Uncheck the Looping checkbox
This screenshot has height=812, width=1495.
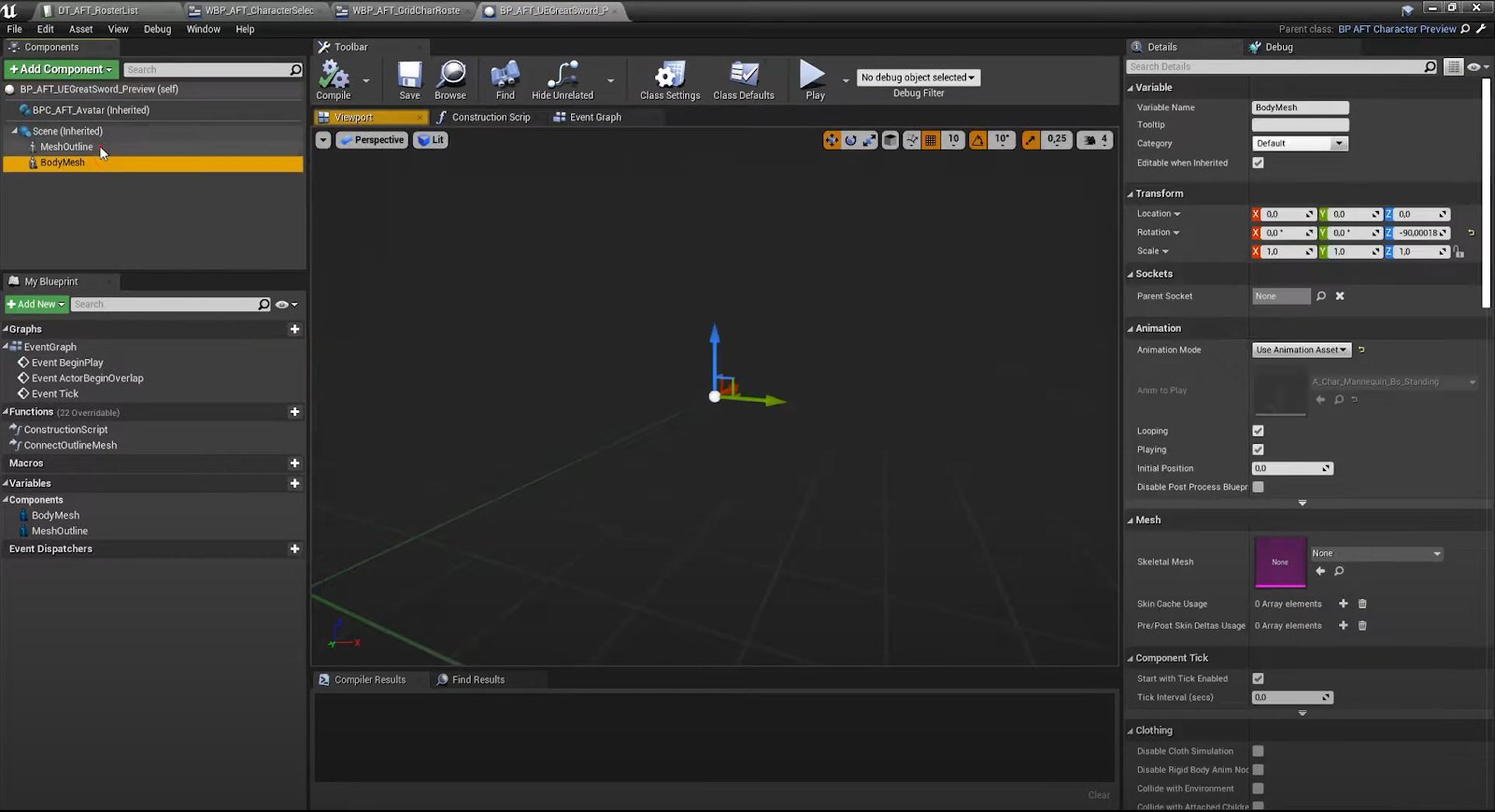[1258, 431]
